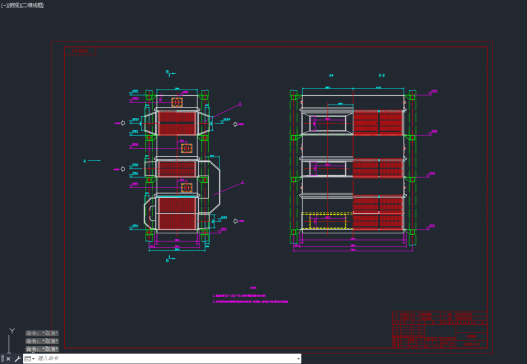Select the B-B section view title
527x364 pixels.
382,76
